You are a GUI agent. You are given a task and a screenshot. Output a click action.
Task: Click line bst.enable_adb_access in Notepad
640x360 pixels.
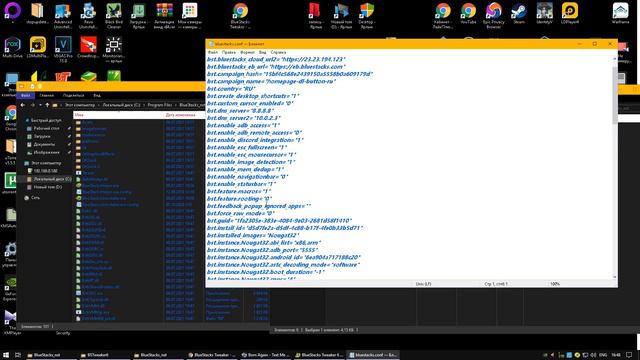(x=243, y=125)
